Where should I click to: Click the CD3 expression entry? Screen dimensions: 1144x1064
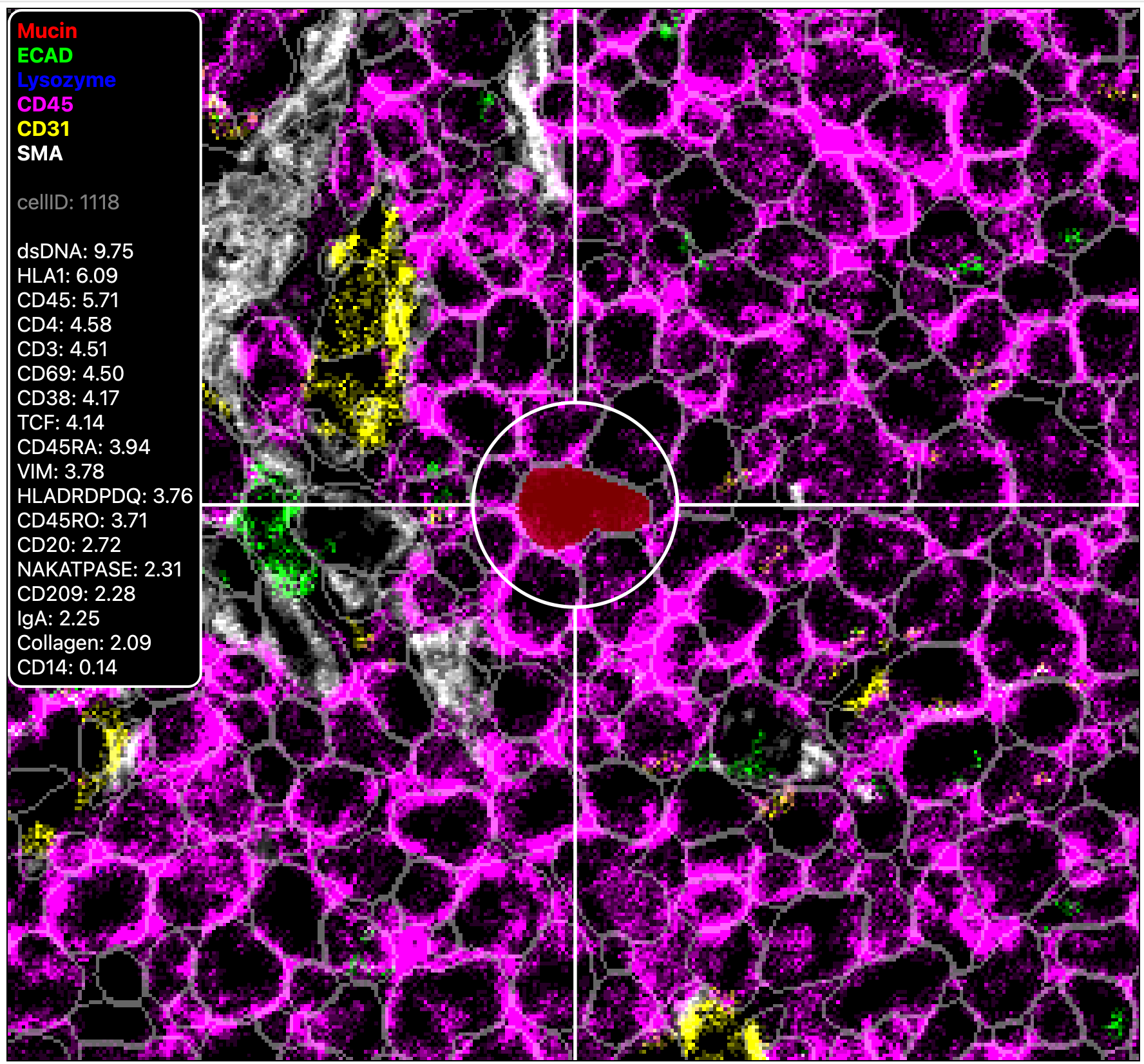[x=62, y=350]
